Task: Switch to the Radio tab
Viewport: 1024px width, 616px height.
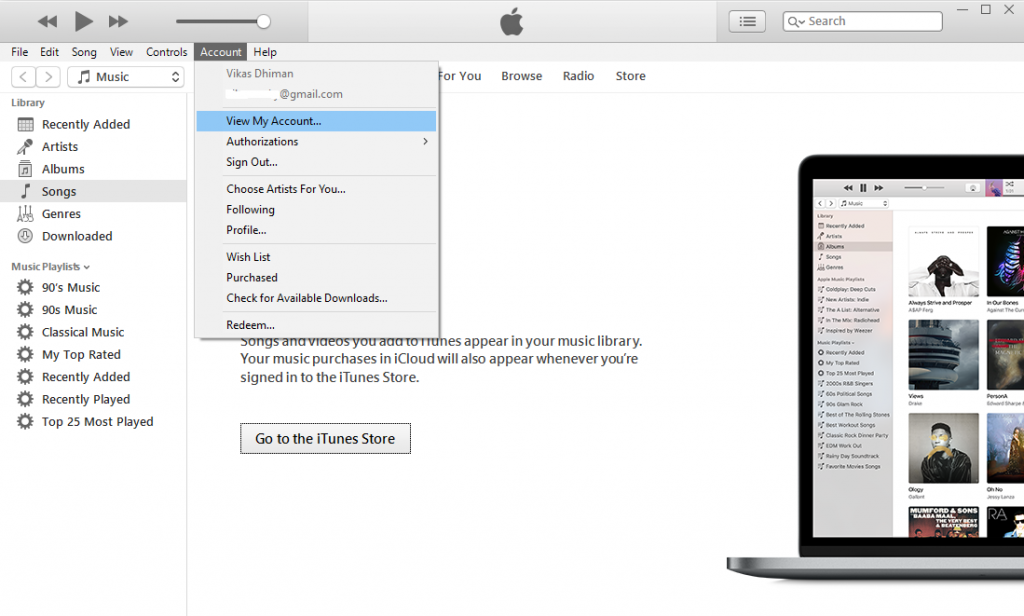Action: pyautogui.click(x=579, y=76)
